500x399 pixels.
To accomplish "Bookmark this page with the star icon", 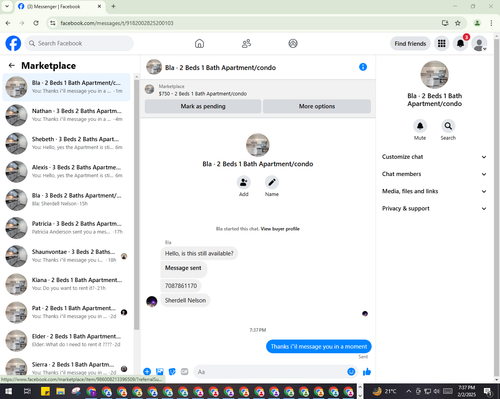I will [458, 23].
